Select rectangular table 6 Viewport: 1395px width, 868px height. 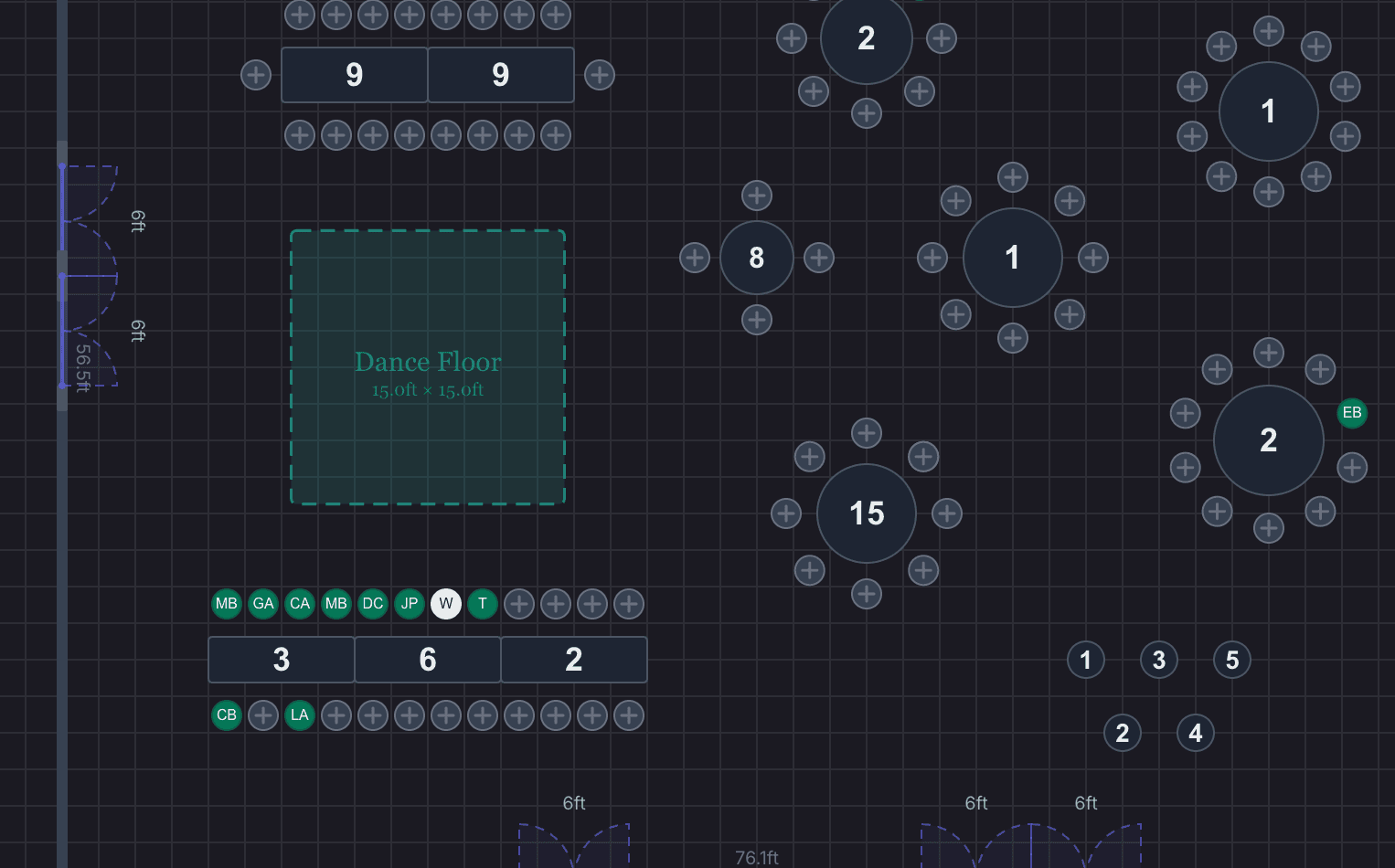428,660
